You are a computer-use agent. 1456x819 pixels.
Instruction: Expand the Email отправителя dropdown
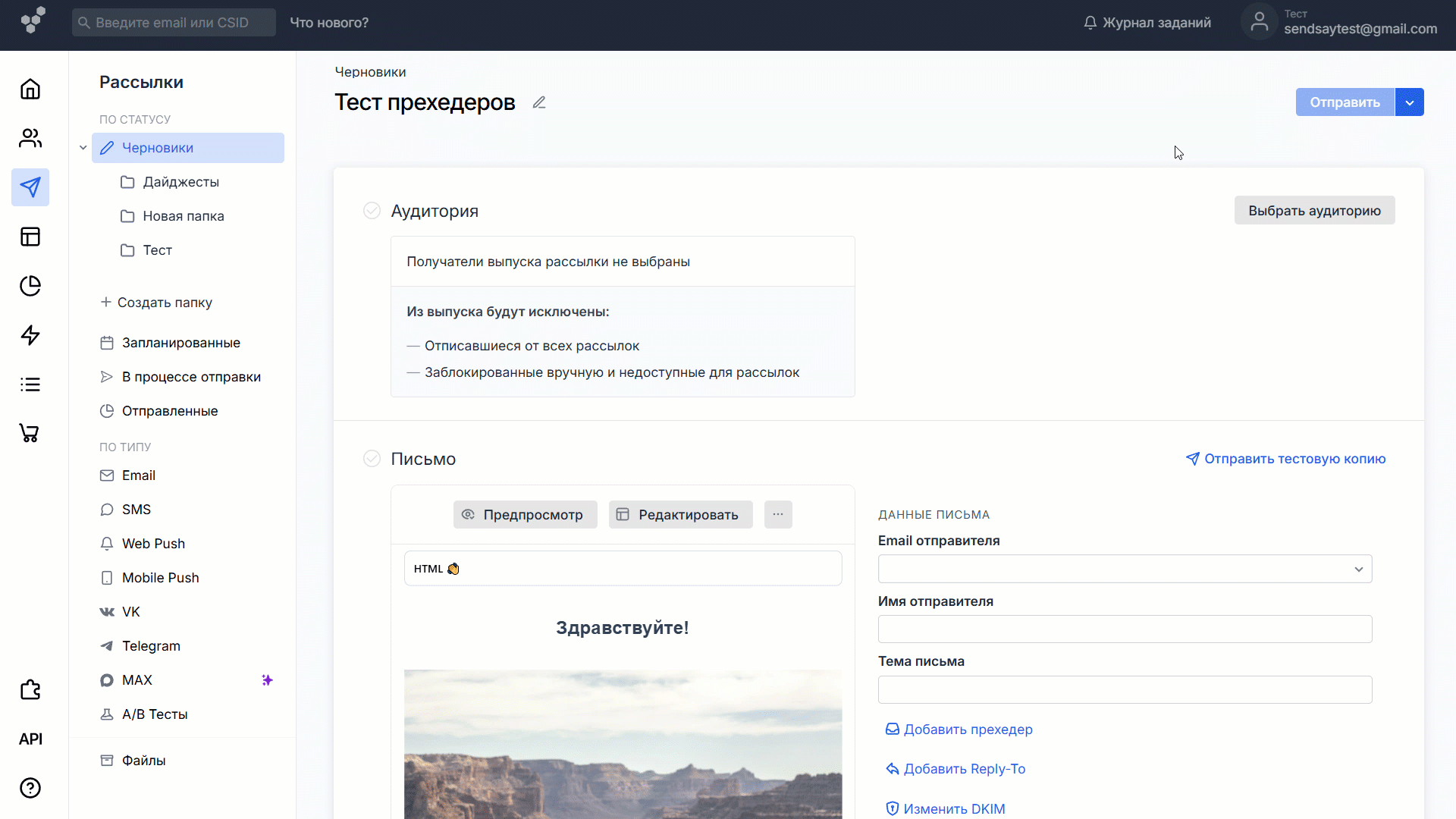coord(1358,568)
